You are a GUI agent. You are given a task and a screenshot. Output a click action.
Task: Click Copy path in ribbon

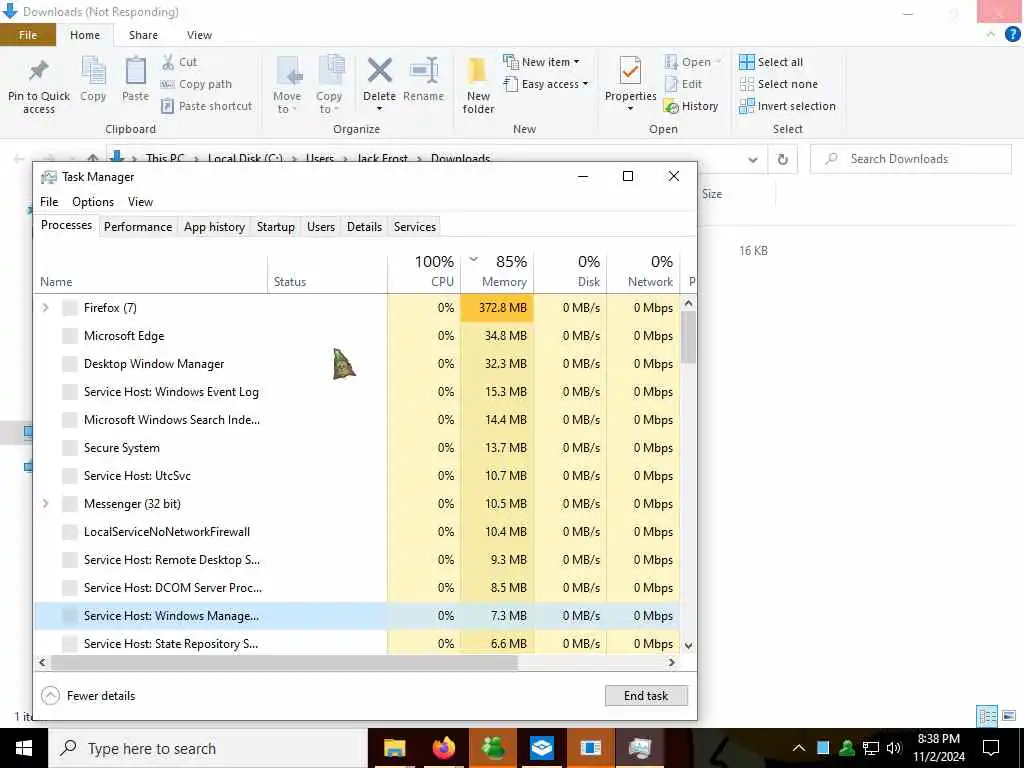pyautogui.click(x=196, y=84)
